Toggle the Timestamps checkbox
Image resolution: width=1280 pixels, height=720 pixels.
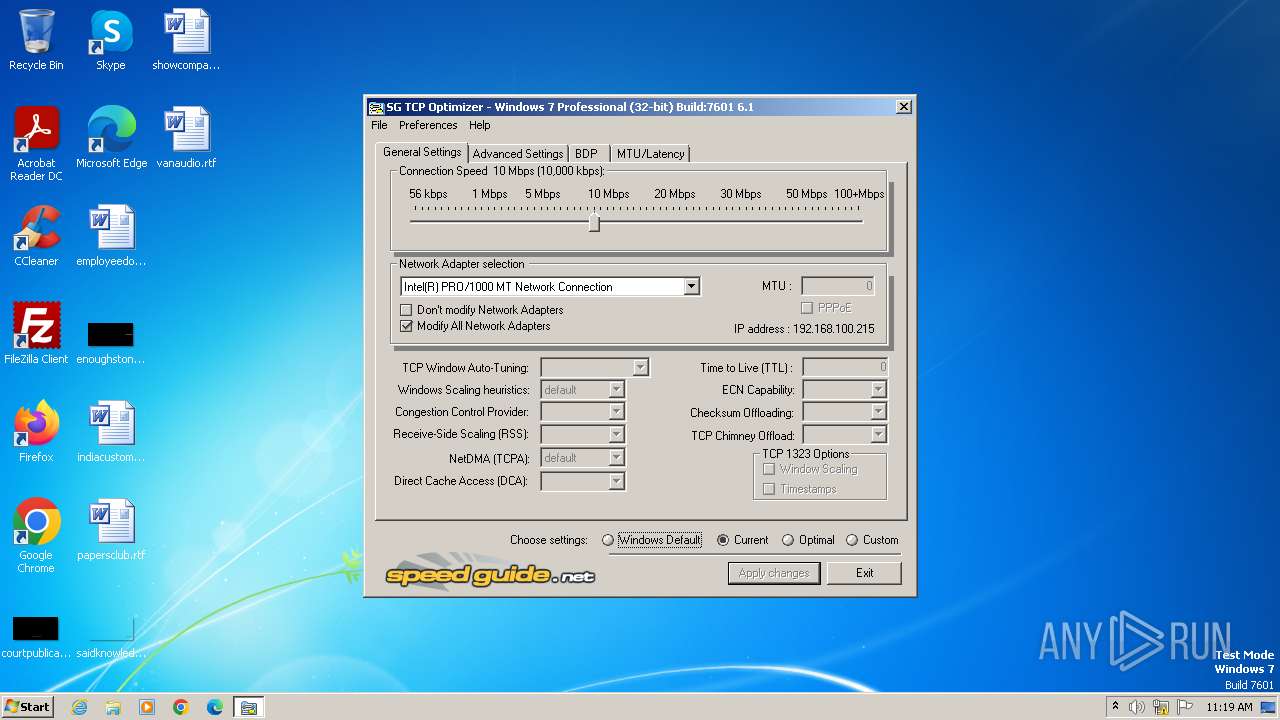click(769, 489)
